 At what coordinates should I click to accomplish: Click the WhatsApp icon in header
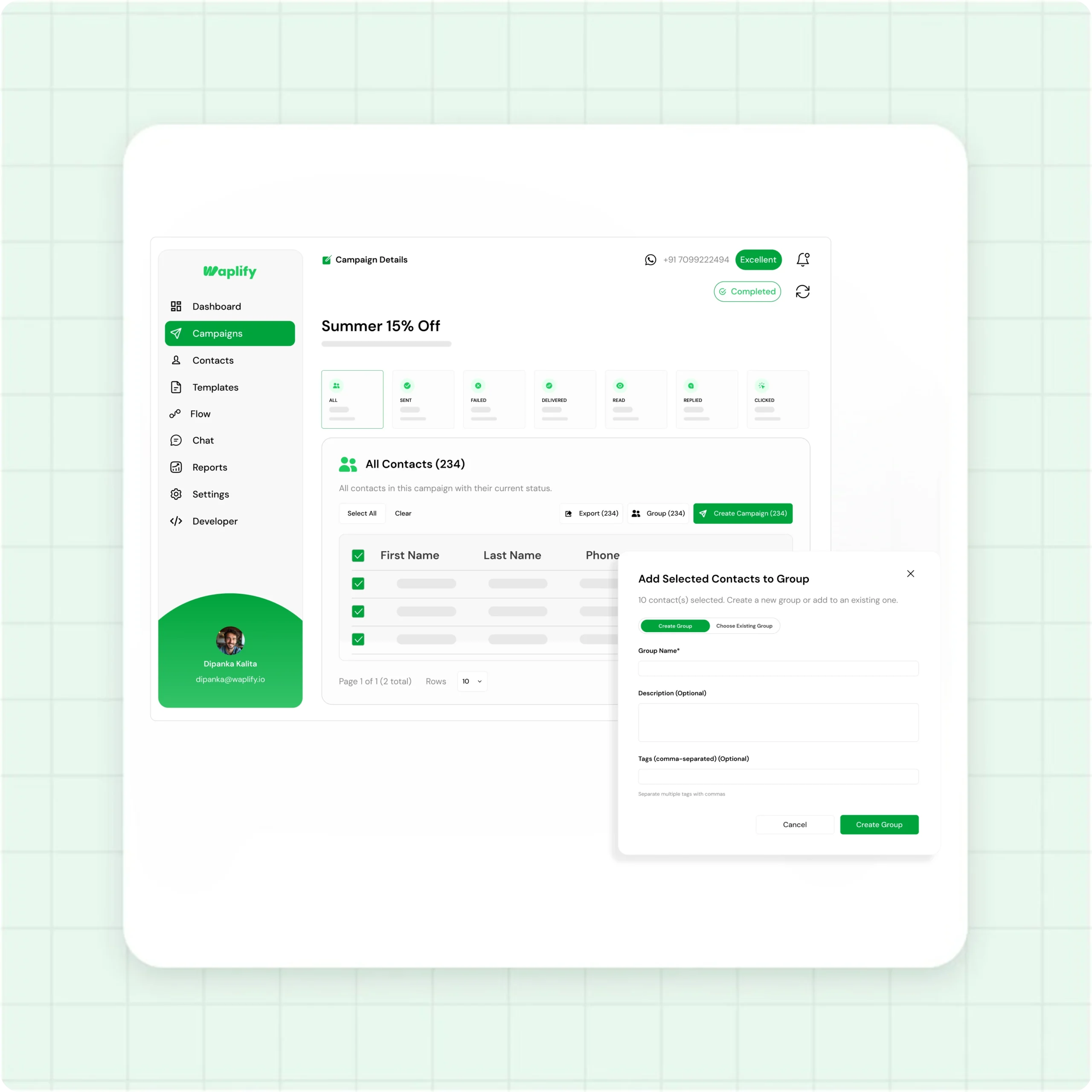[x=651, y=259]
